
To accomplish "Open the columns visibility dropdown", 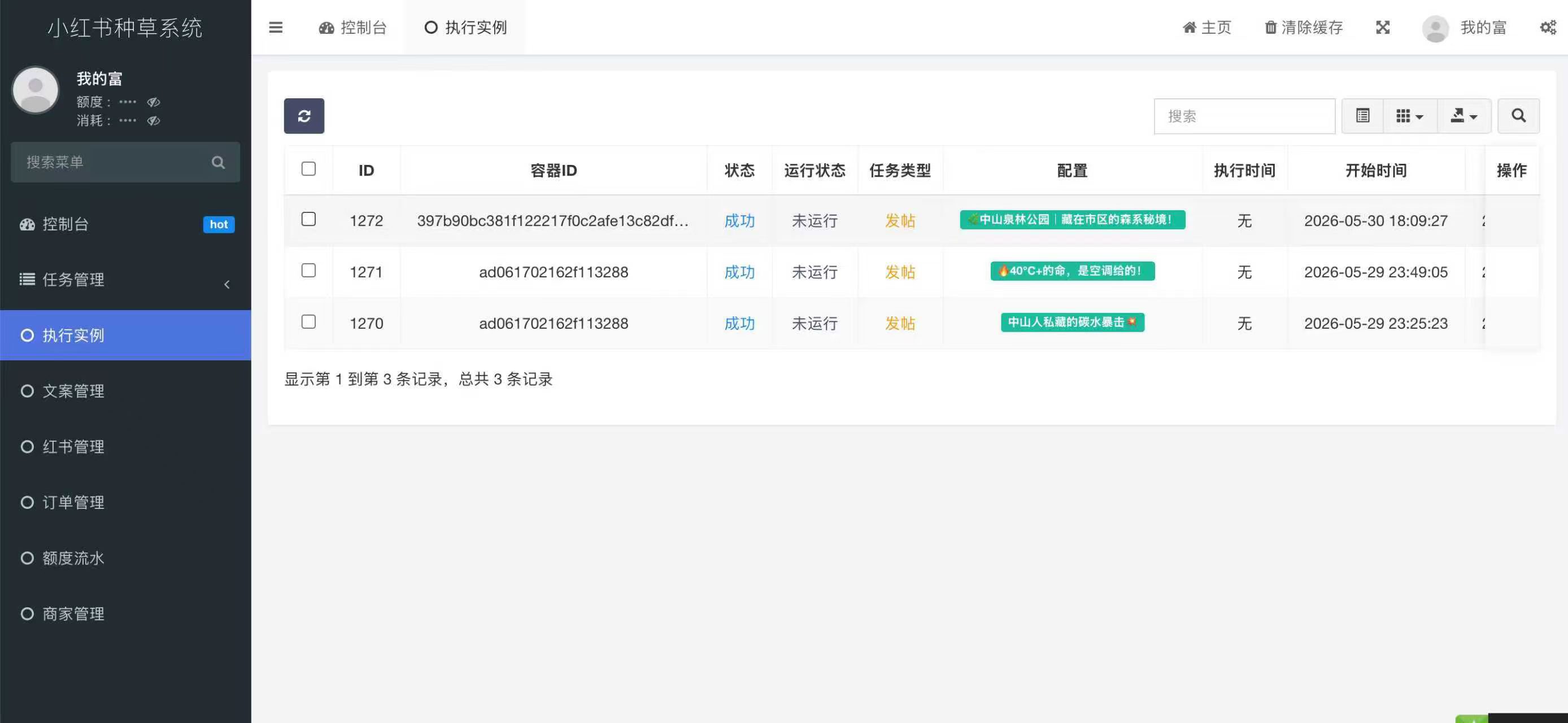I will tap(1410, 116).
